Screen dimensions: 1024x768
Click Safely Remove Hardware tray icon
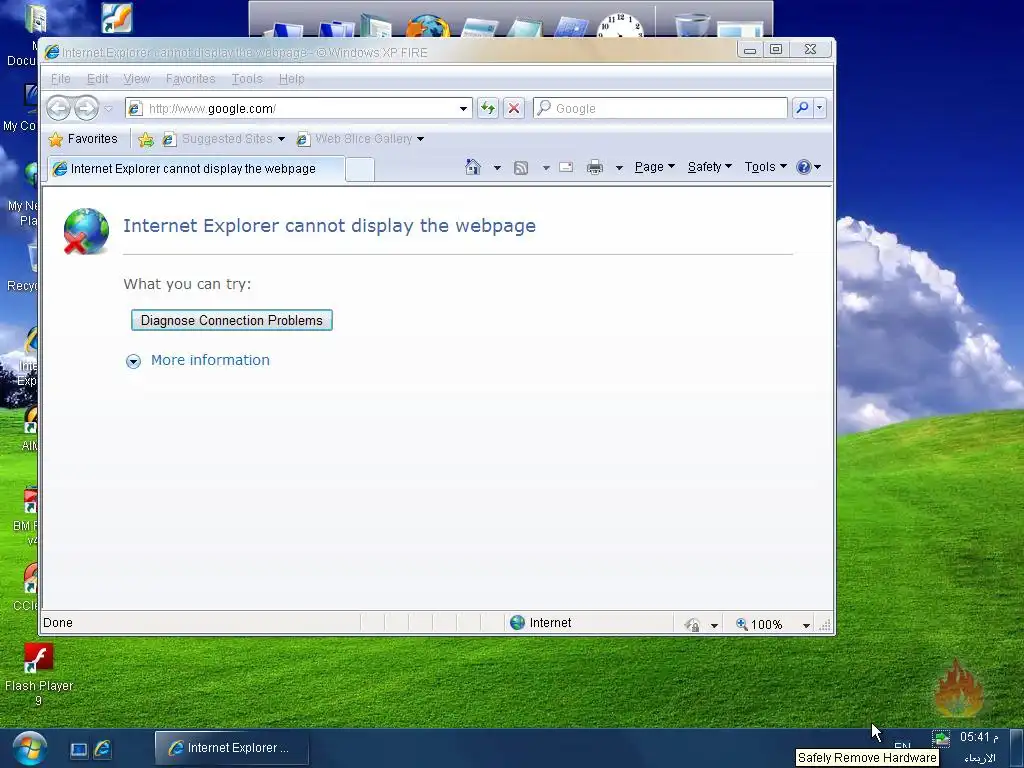pyautogui.click(x=940, y=739)
